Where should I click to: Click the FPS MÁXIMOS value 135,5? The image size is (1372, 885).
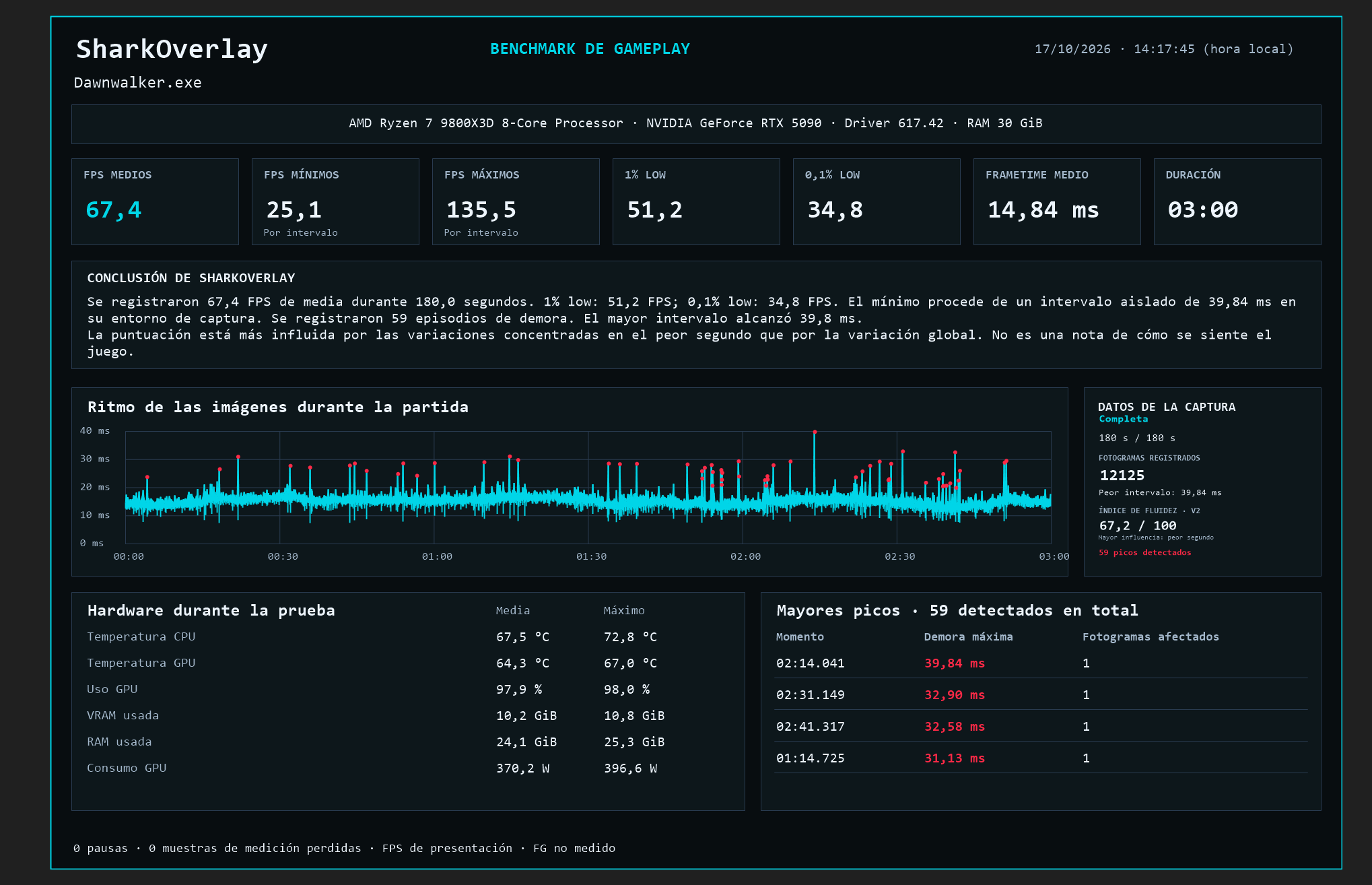481,210
